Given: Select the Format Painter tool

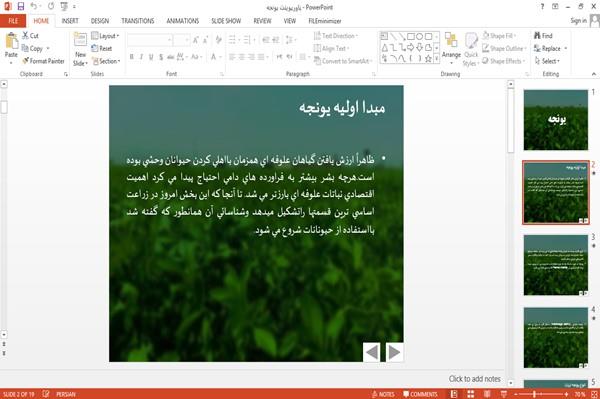Looking at the screenshot, I should (43, 61).
